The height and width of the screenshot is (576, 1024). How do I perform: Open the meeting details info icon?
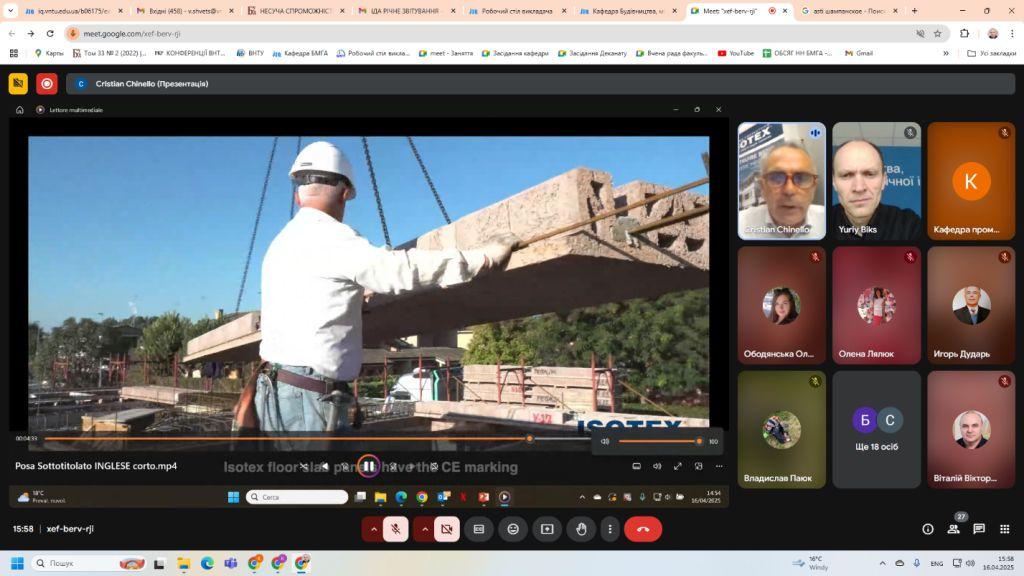(x=927, y=529)
